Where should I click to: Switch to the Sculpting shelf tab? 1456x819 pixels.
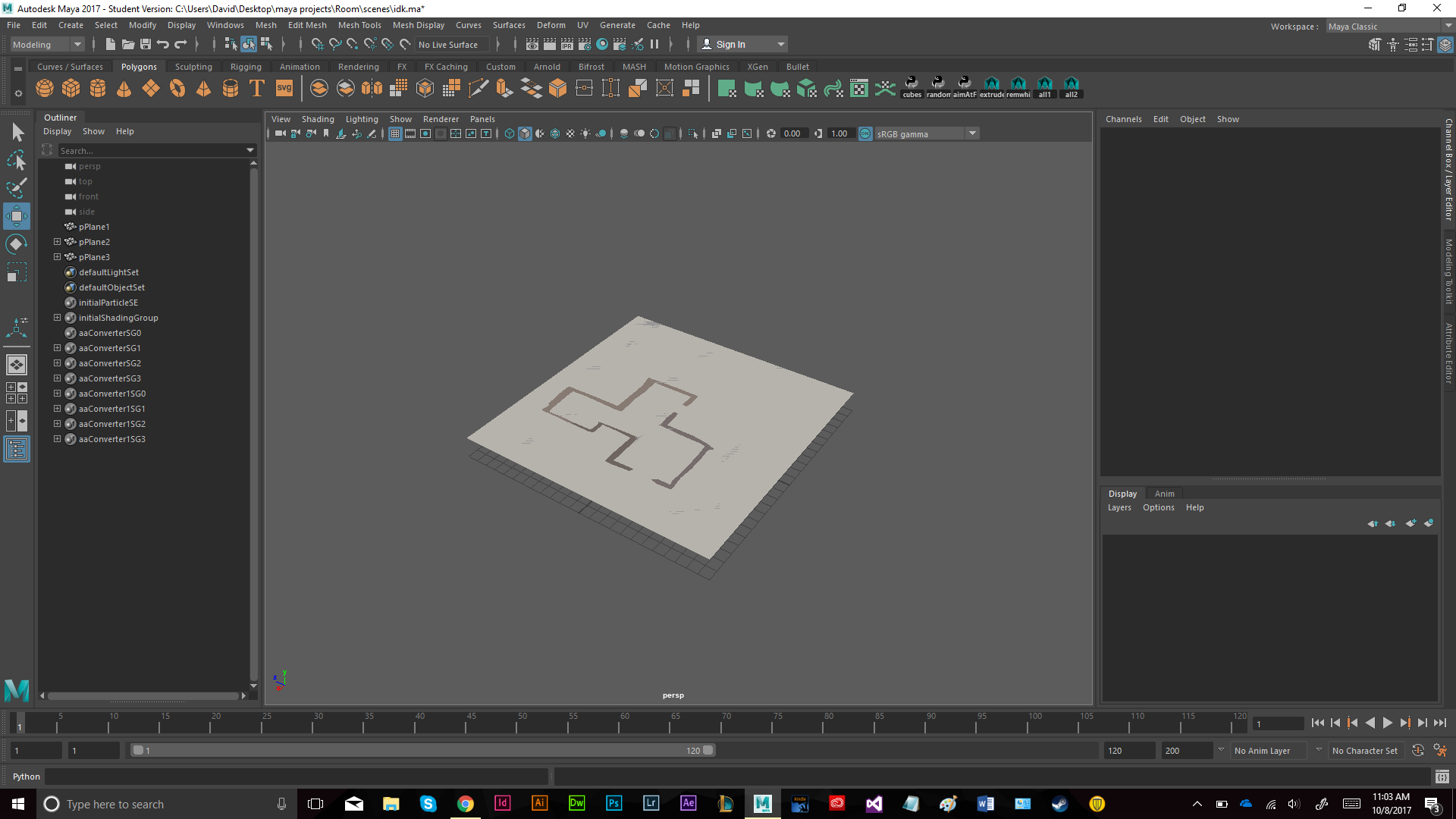coord(193,67)
